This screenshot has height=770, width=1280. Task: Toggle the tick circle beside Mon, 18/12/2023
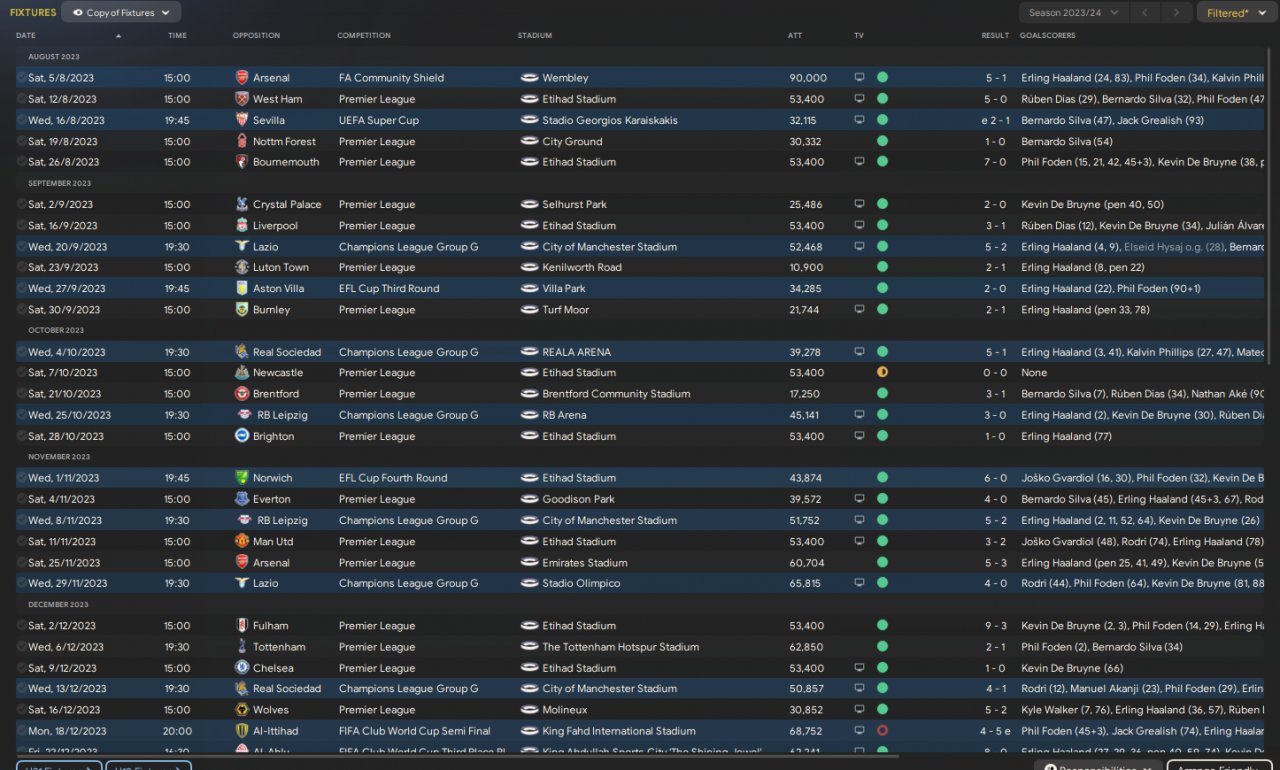point(22,731)
